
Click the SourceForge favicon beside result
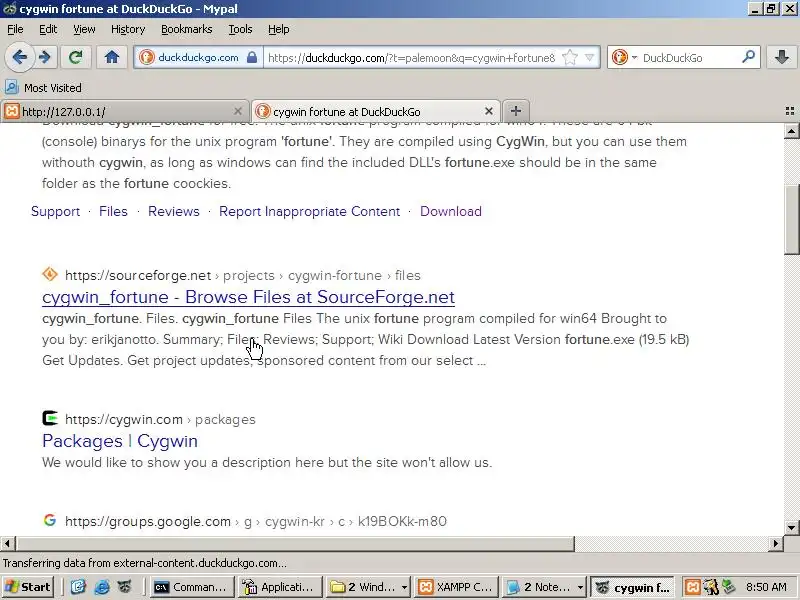[50, 274]
